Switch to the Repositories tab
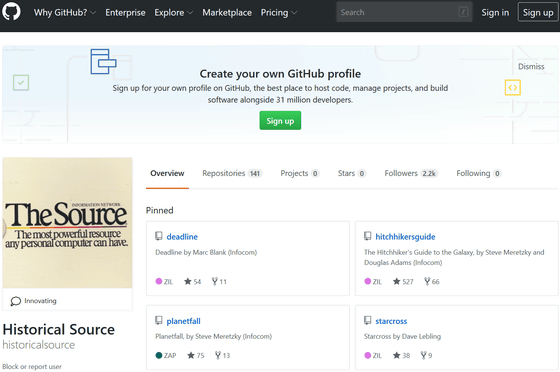The height and width of the screenshot is (372, 560). [232, 173]
